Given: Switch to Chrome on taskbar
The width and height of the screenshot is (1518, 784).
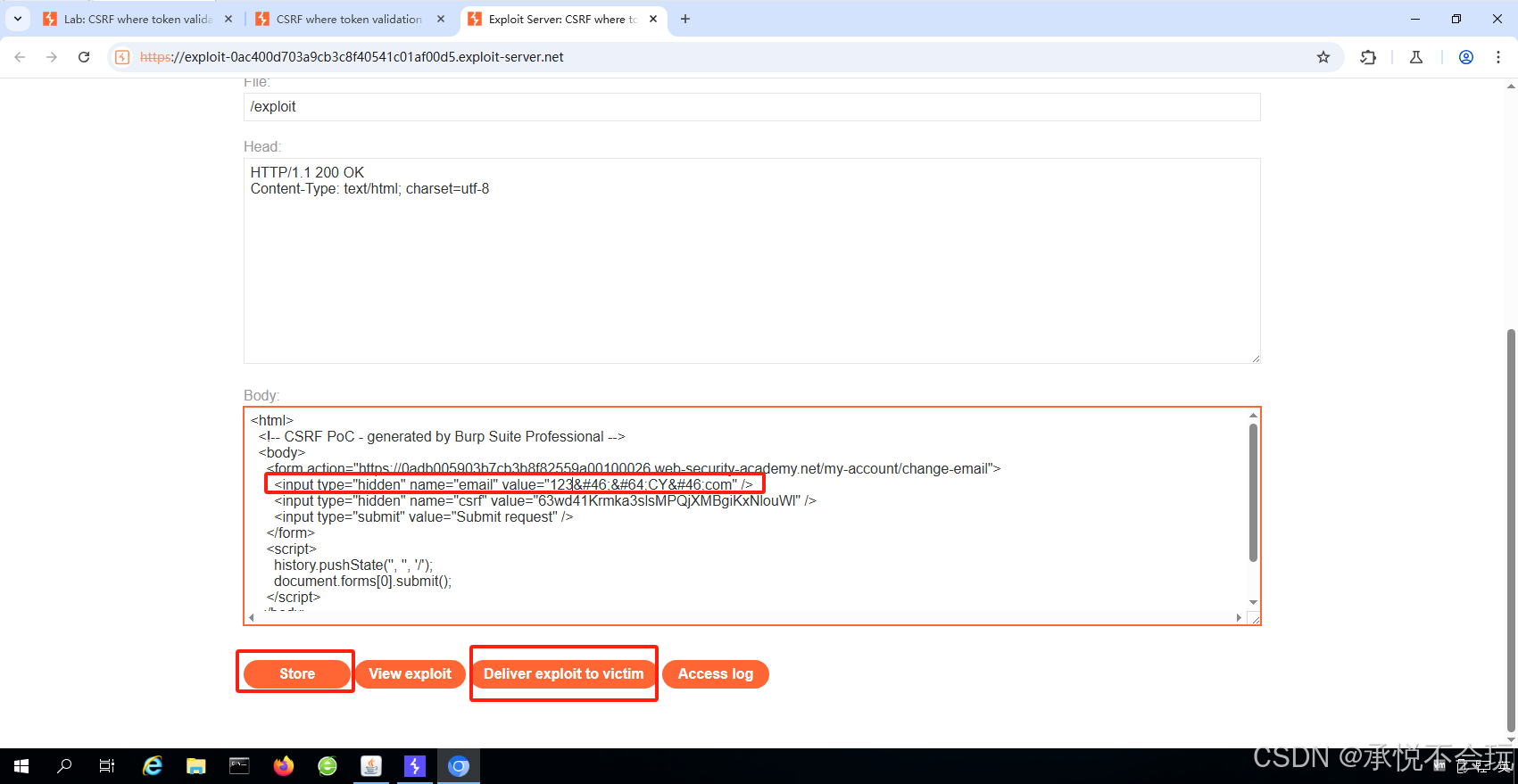Looking at the screenshot, I should coord(459,766).
